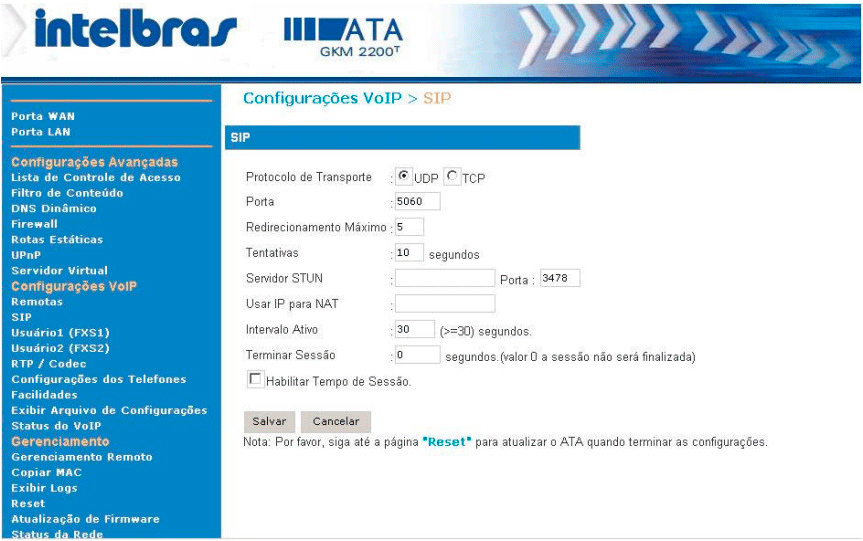Open the Configurações VoIP sidebar heading

click(x=74, y=286)
